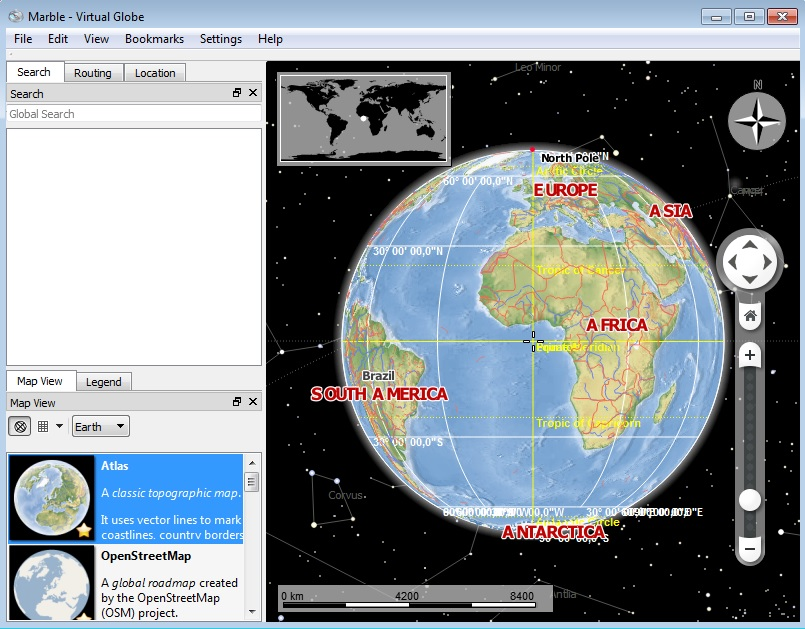Open the Edit menu
Screen dimensions: 805x629
[58, 39]
